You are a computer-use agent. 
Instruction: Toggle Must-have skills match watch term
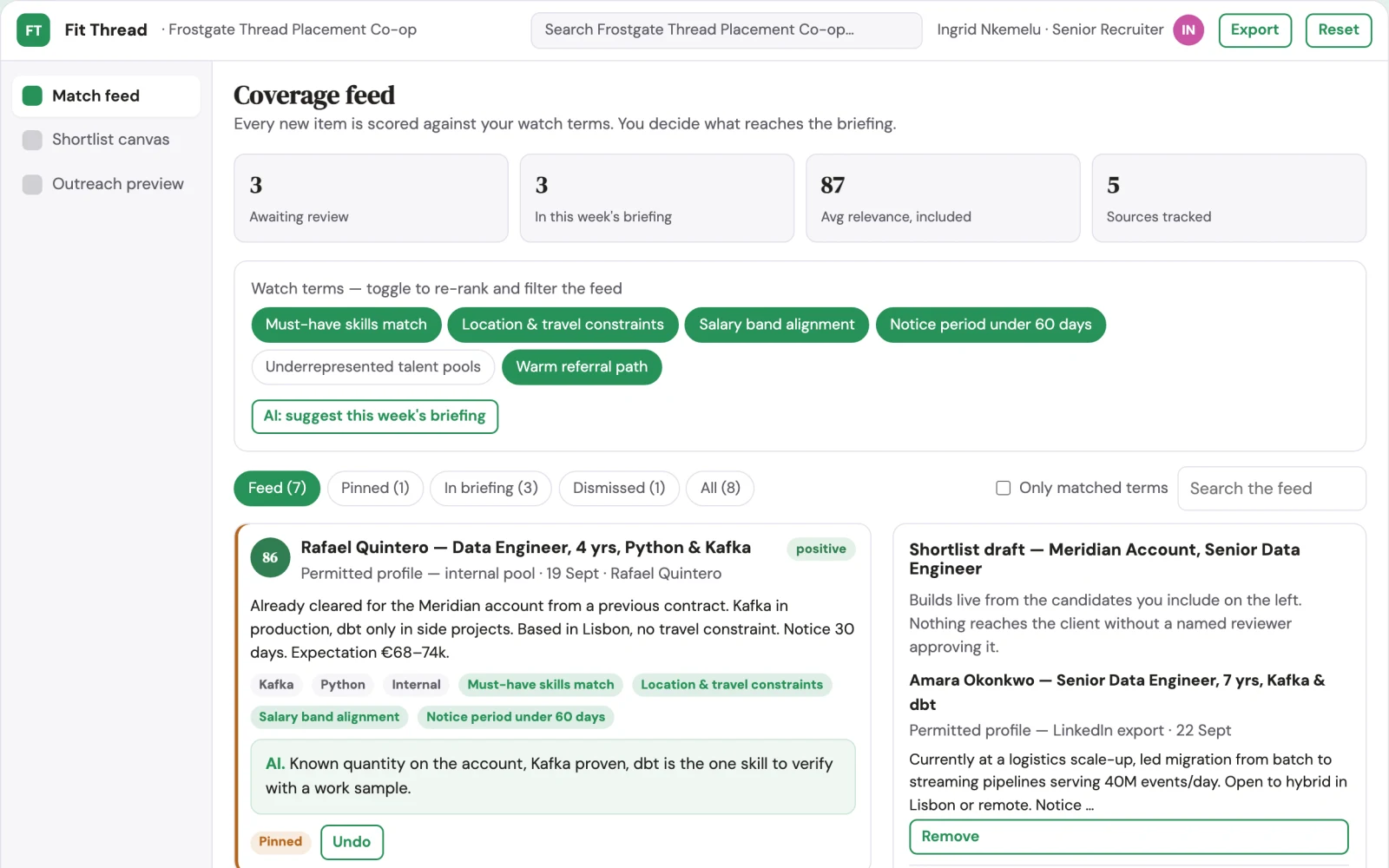pyautogui.click(x=346, y=325)
